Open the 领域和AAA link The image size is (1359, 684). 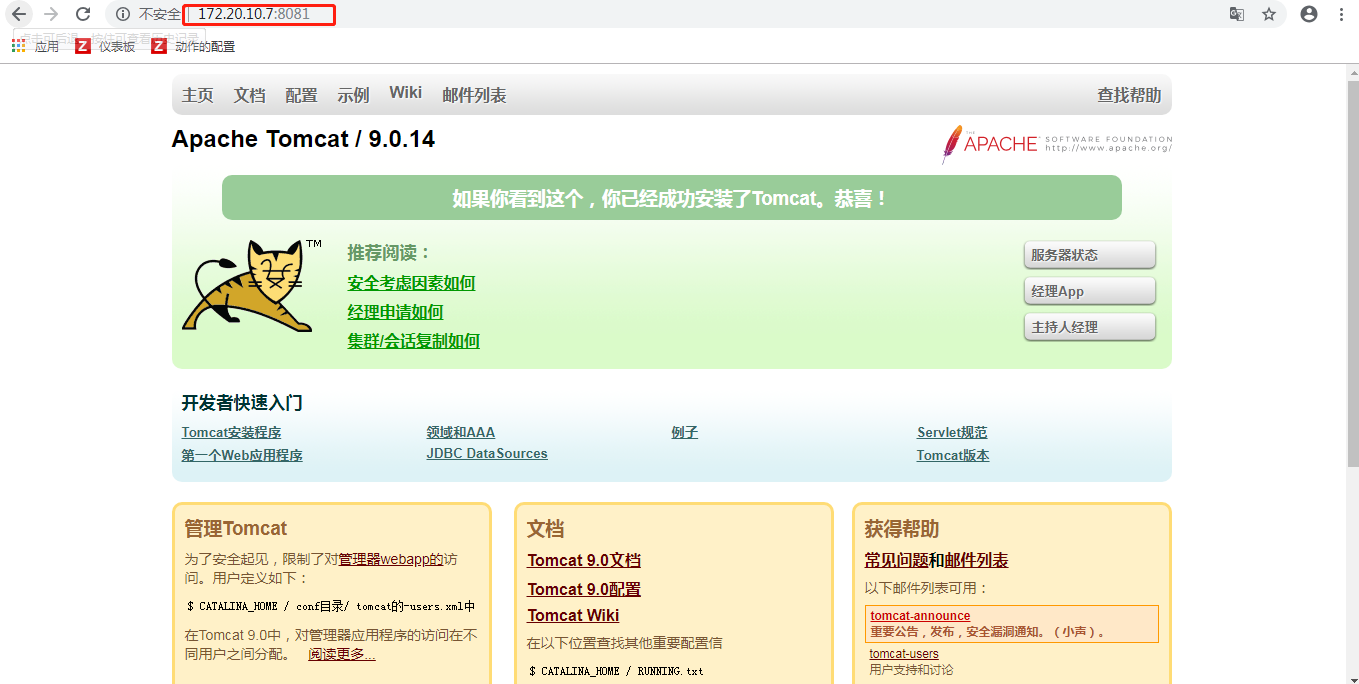click(x=460, y=433)
